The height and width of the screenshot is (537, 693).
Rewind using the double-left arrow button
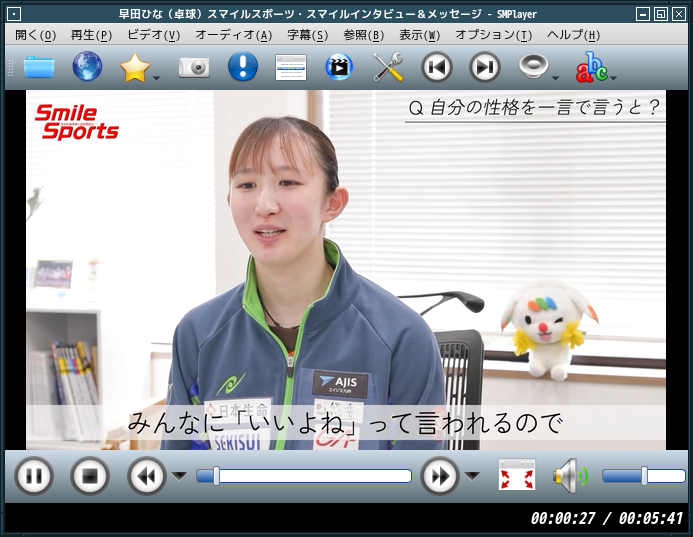pos(147,476)
